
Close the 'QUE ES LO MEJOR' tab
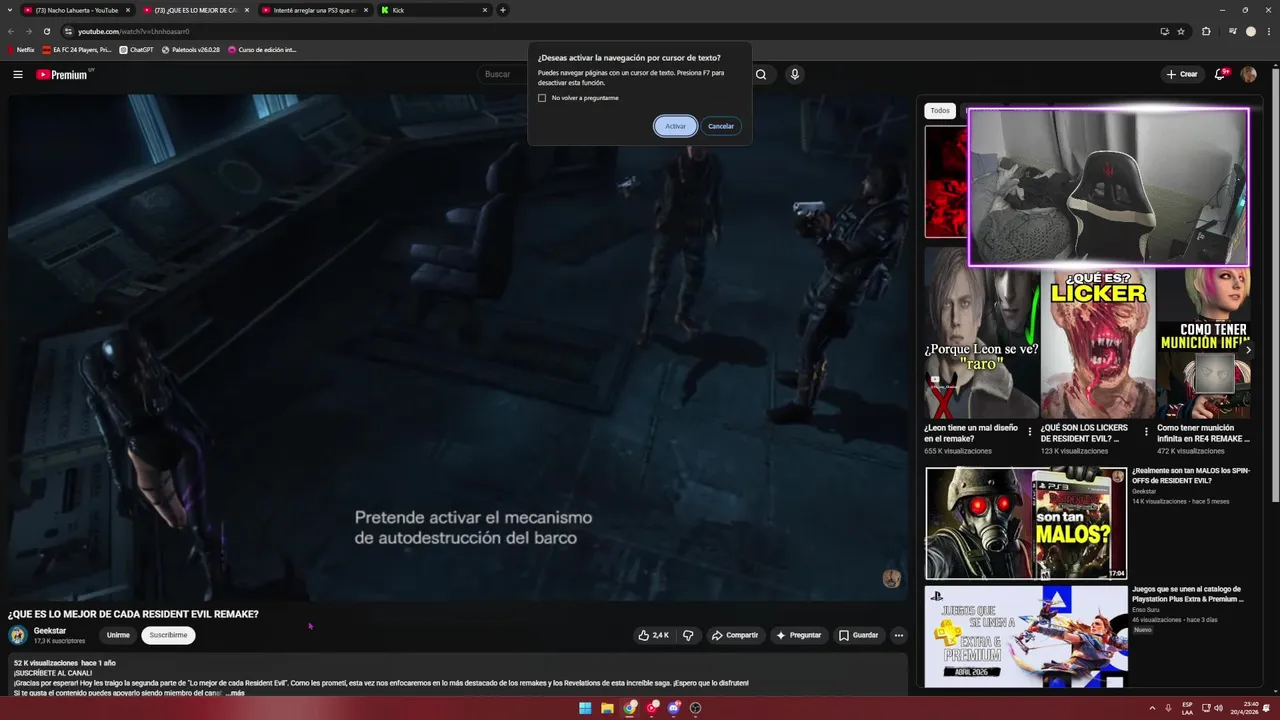(x=247, y=10)
